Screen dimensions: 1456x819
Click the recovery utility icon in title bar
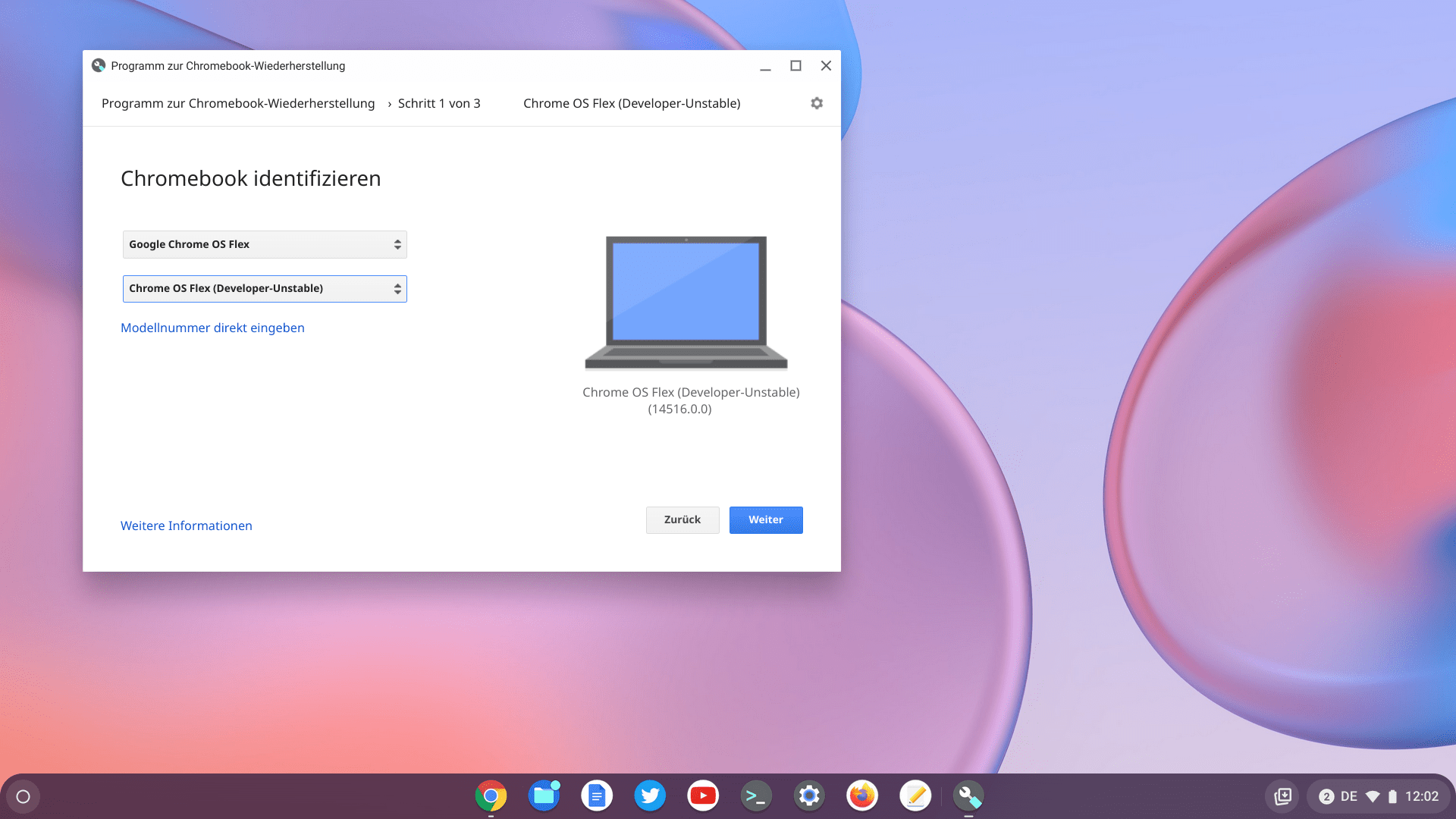(99, 65)
